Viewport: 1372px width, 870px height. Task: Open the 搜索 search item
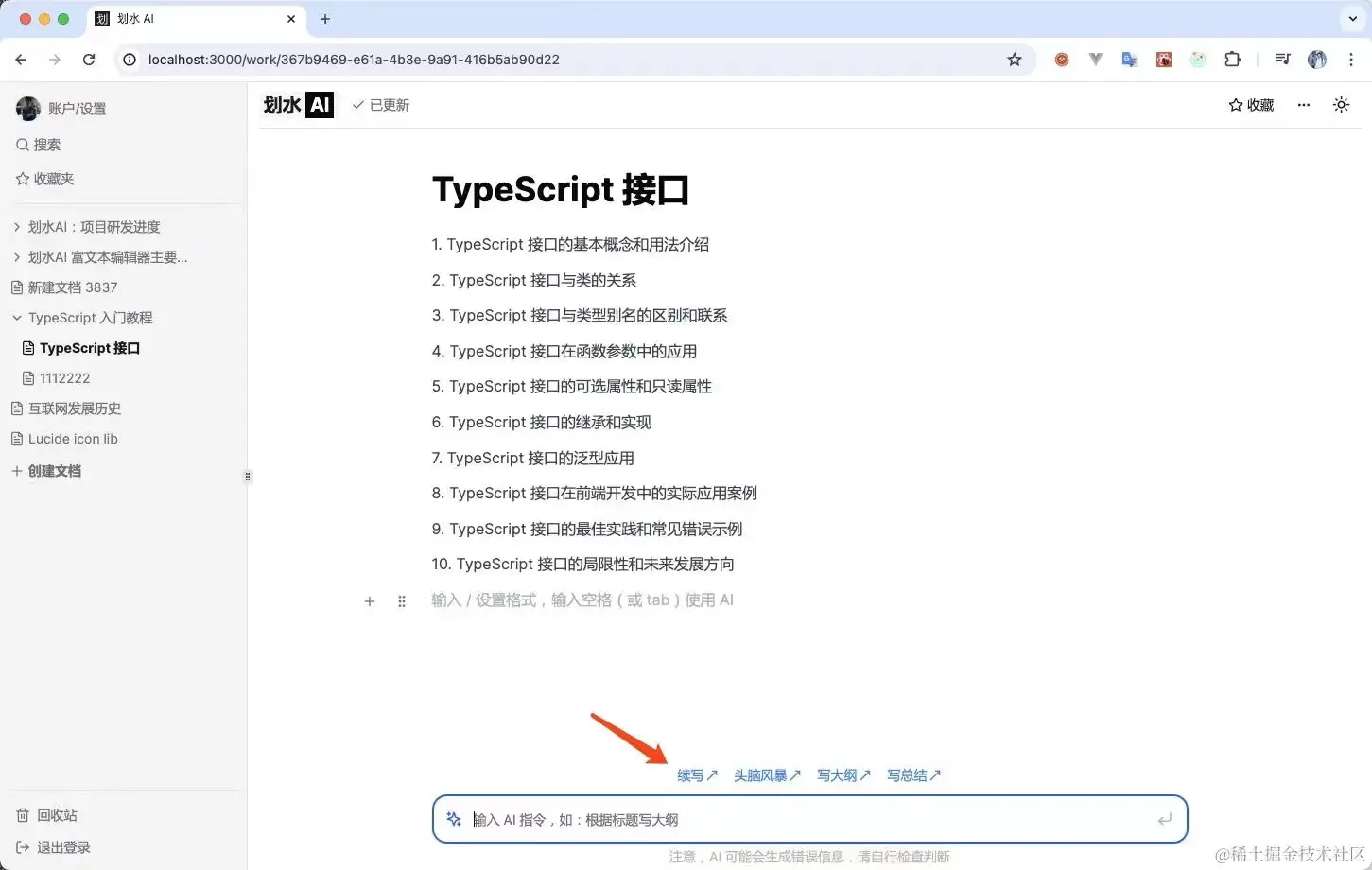(x=38, y=145)
